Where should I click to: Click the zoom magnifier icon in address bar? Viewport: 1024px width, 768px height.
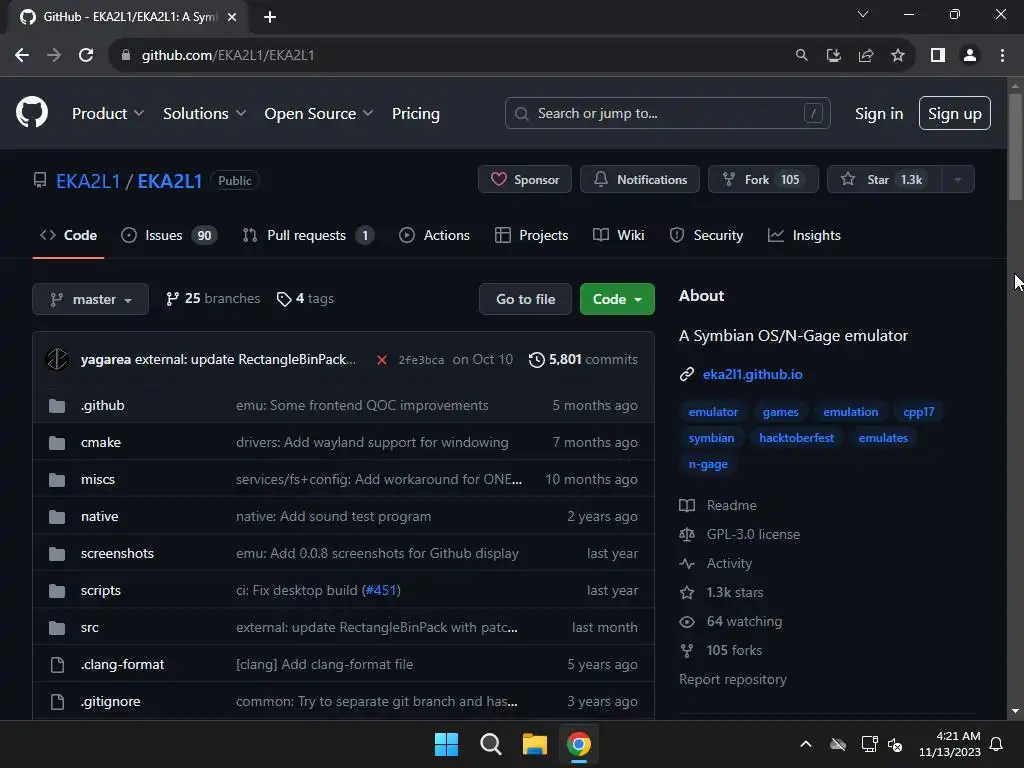pos(801,56)
